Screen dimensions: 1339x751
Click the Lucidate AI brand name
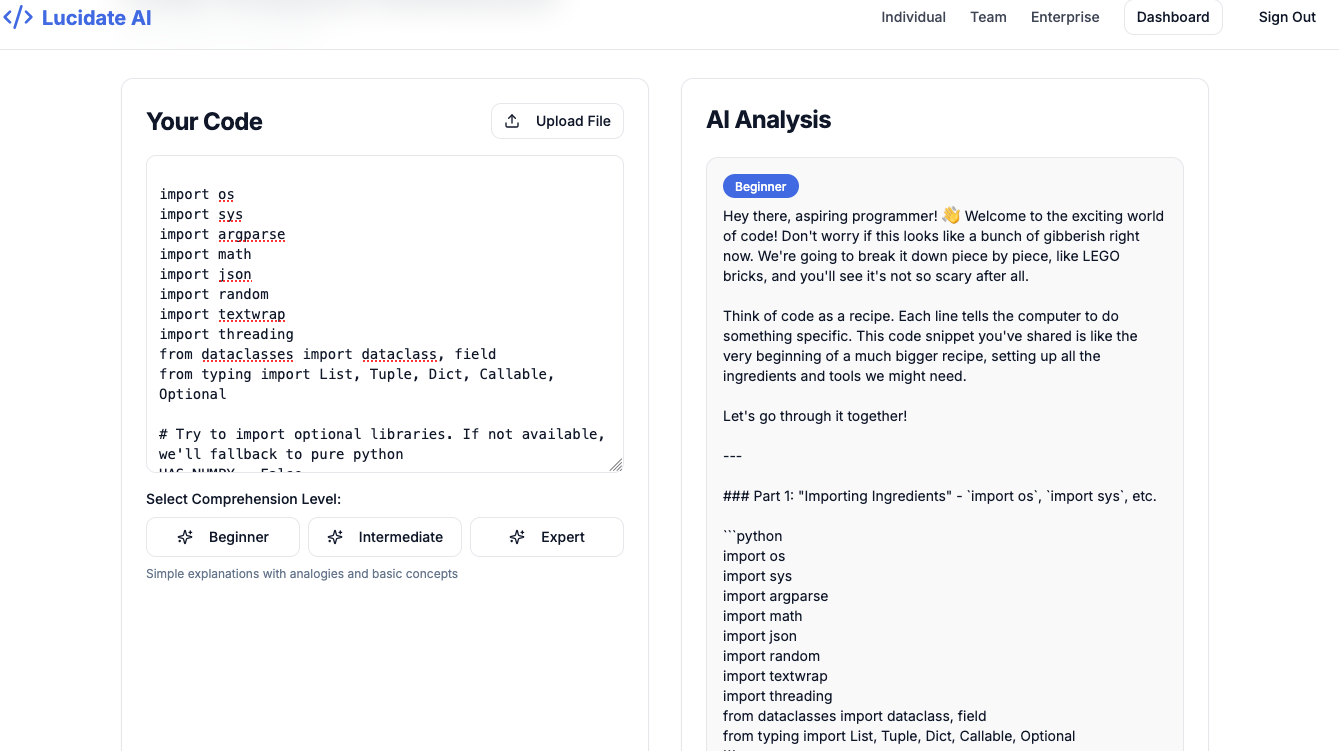click(97, 17)
